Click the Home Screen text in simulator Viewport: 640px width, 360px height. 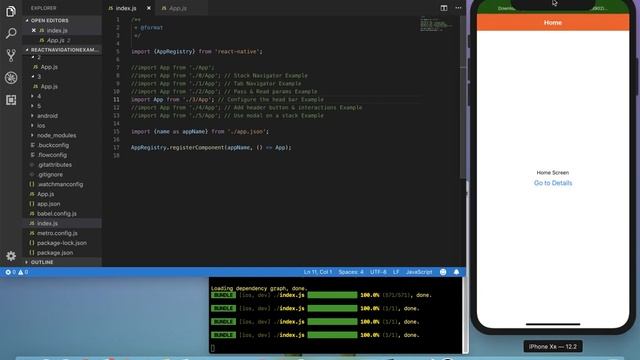(553, 173)
